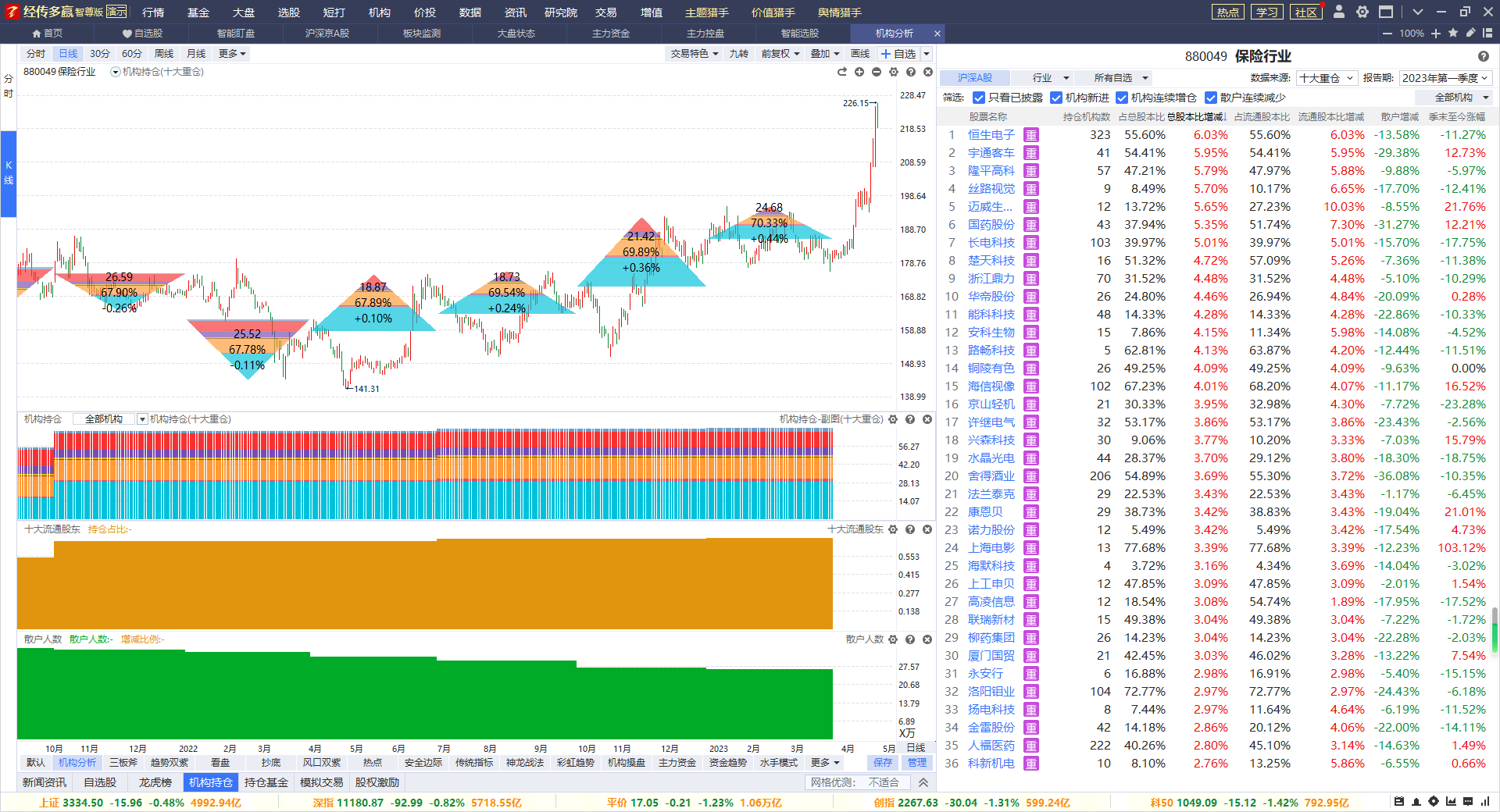Open settings gear of 散户人数 panel
1500x812 pixels.
point(893,639)
